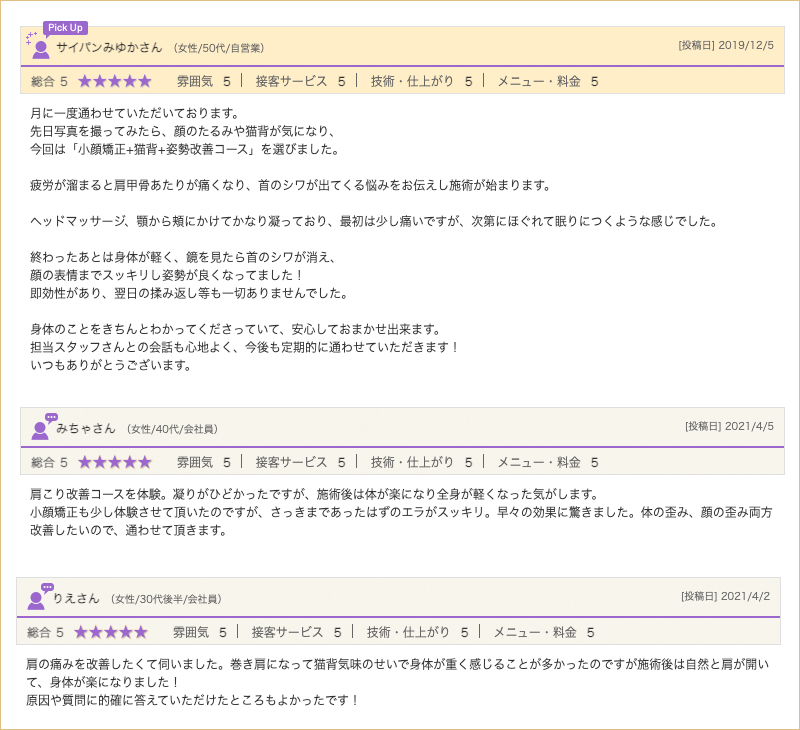
Task: Click reviewer name サイパンみゆかさん
Action: click(x=109, y=48)
